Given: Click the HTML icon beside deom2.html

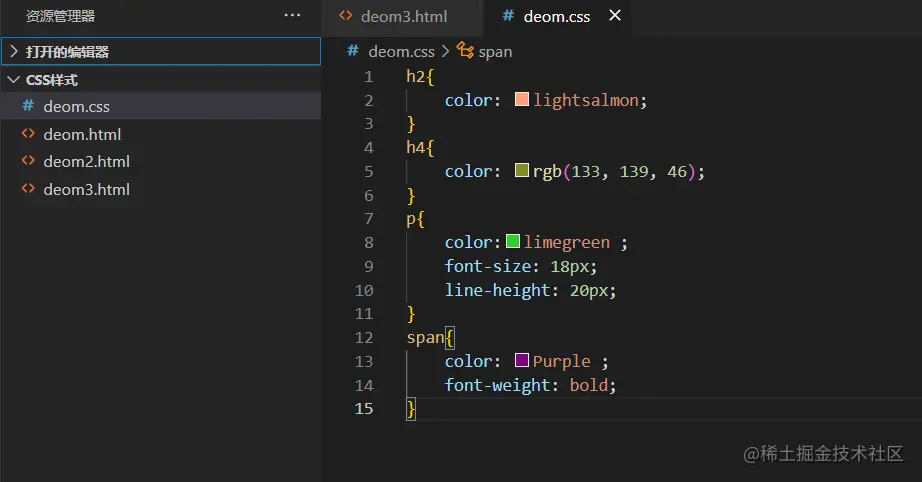Looking at the screenshot, I should 28,160.
